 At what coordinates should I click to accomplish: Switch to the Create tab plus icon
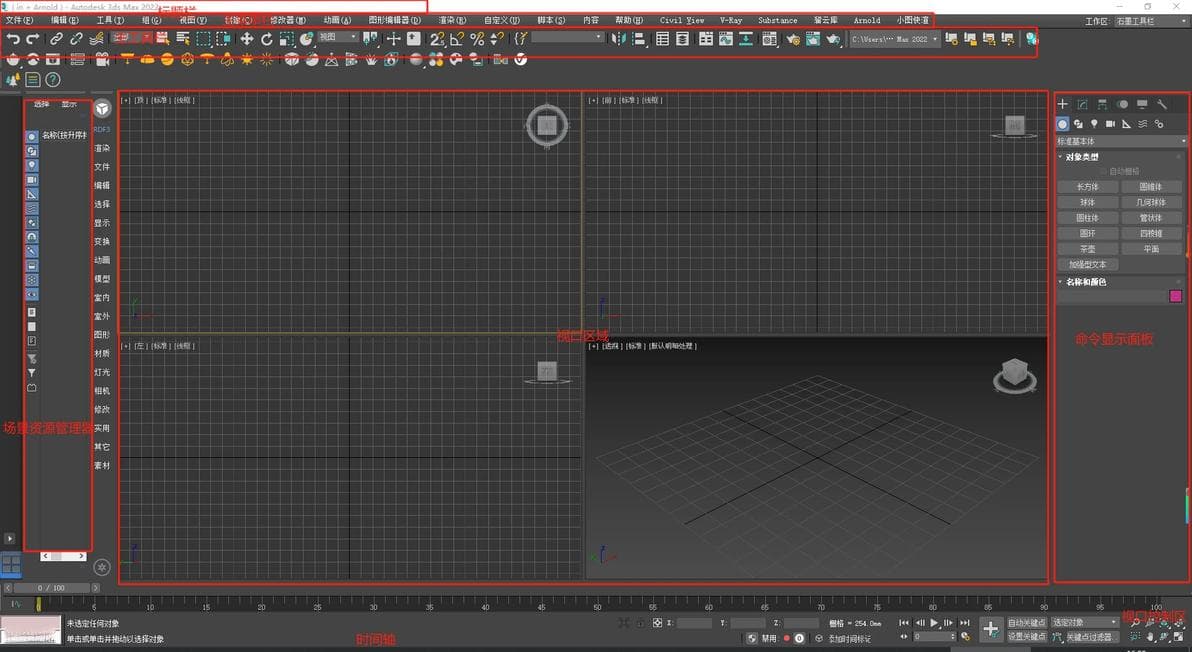[x=1063, y=104]
